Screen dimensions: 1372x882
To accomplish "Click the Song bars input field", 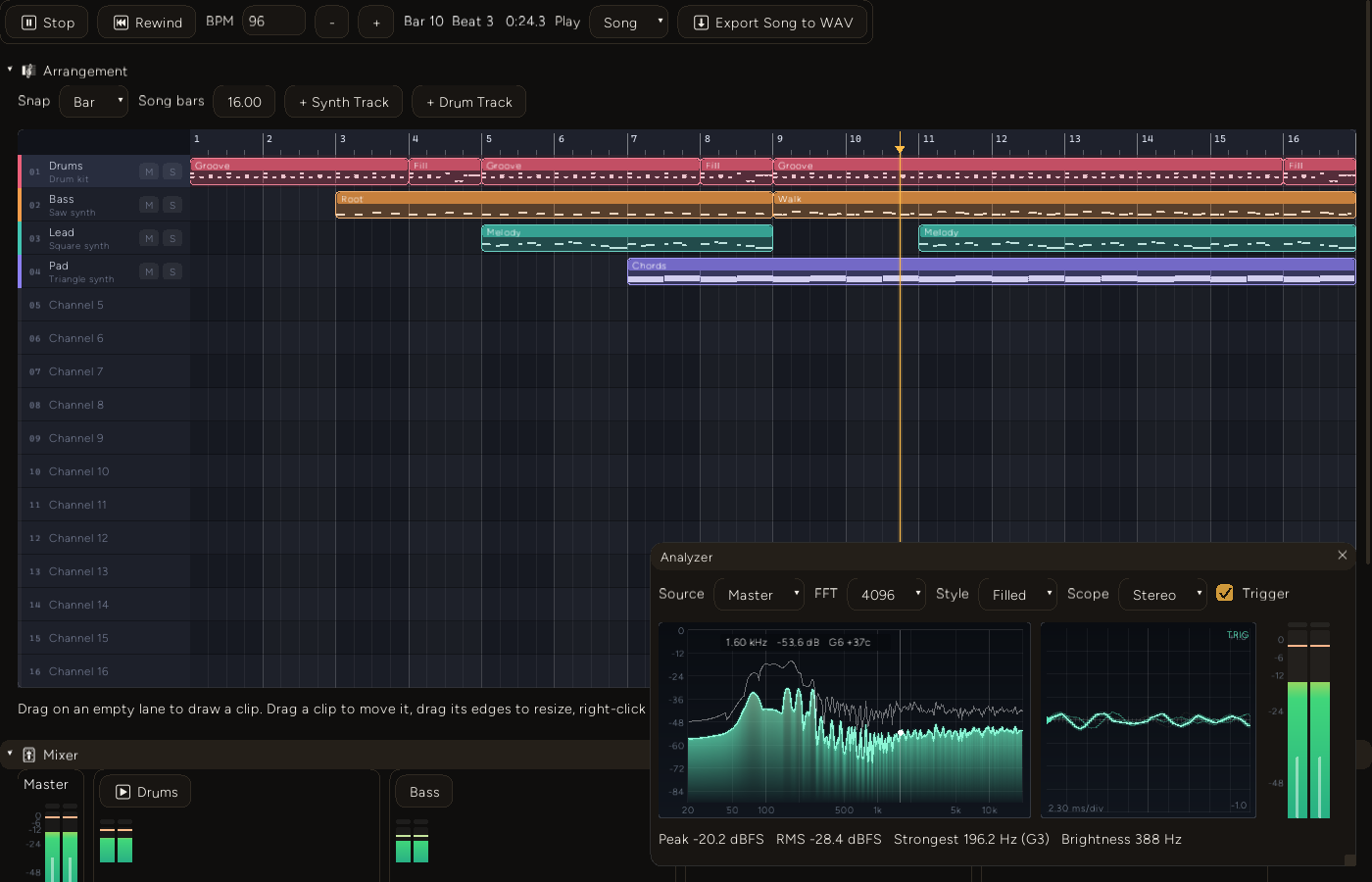I will click(244, 102).
